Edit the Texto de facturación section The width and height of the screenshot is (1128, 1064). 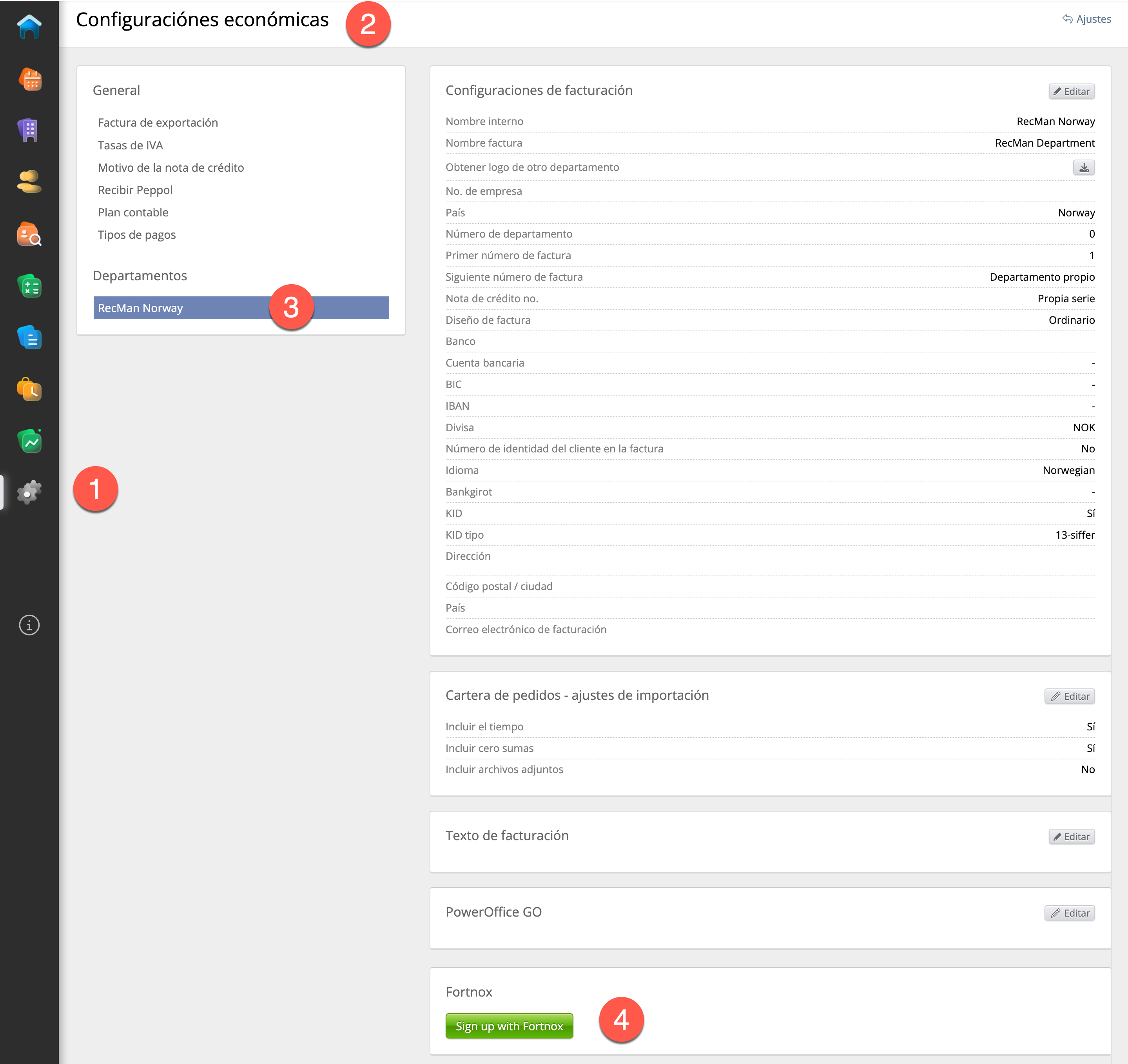click(x=1071, y=837)
